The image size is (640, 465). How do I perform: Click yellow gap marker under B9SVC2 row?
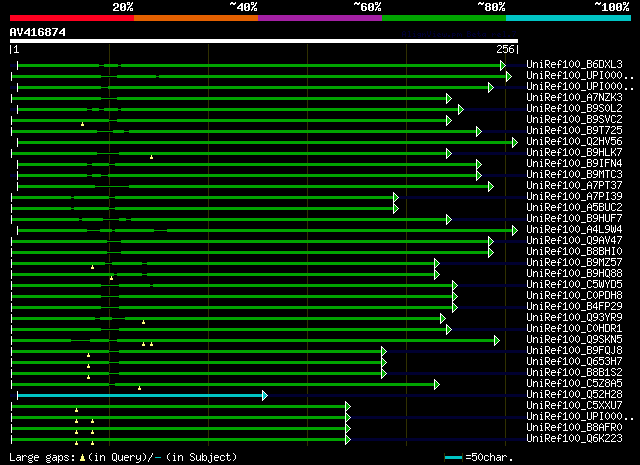coord(82,124)
